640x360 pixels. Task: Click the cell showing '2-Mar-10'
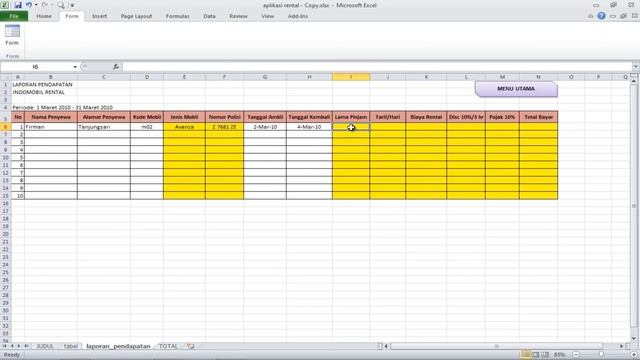265,127
